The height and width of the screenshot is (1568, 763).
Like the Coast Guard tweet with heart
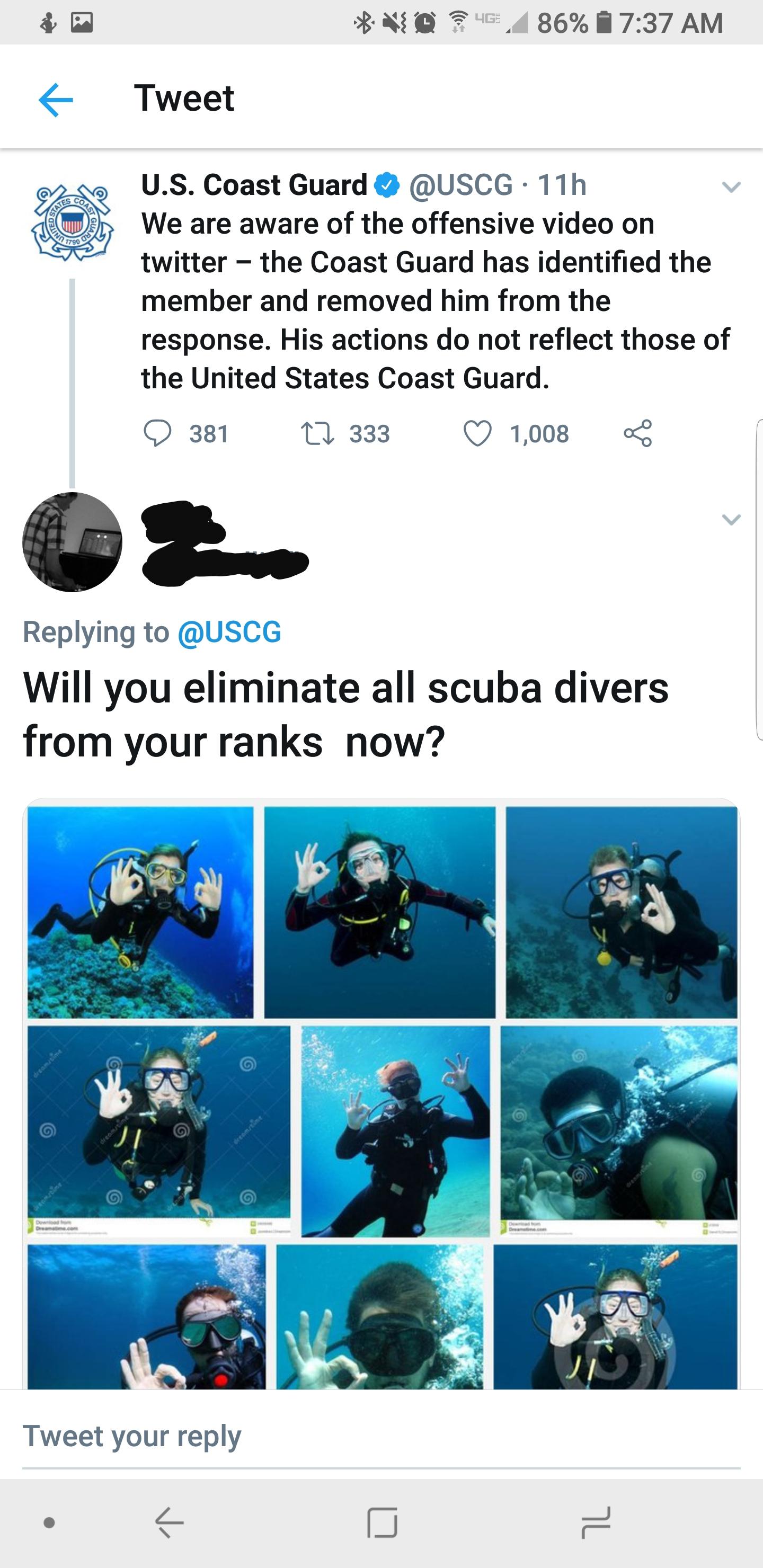[477, 434]
